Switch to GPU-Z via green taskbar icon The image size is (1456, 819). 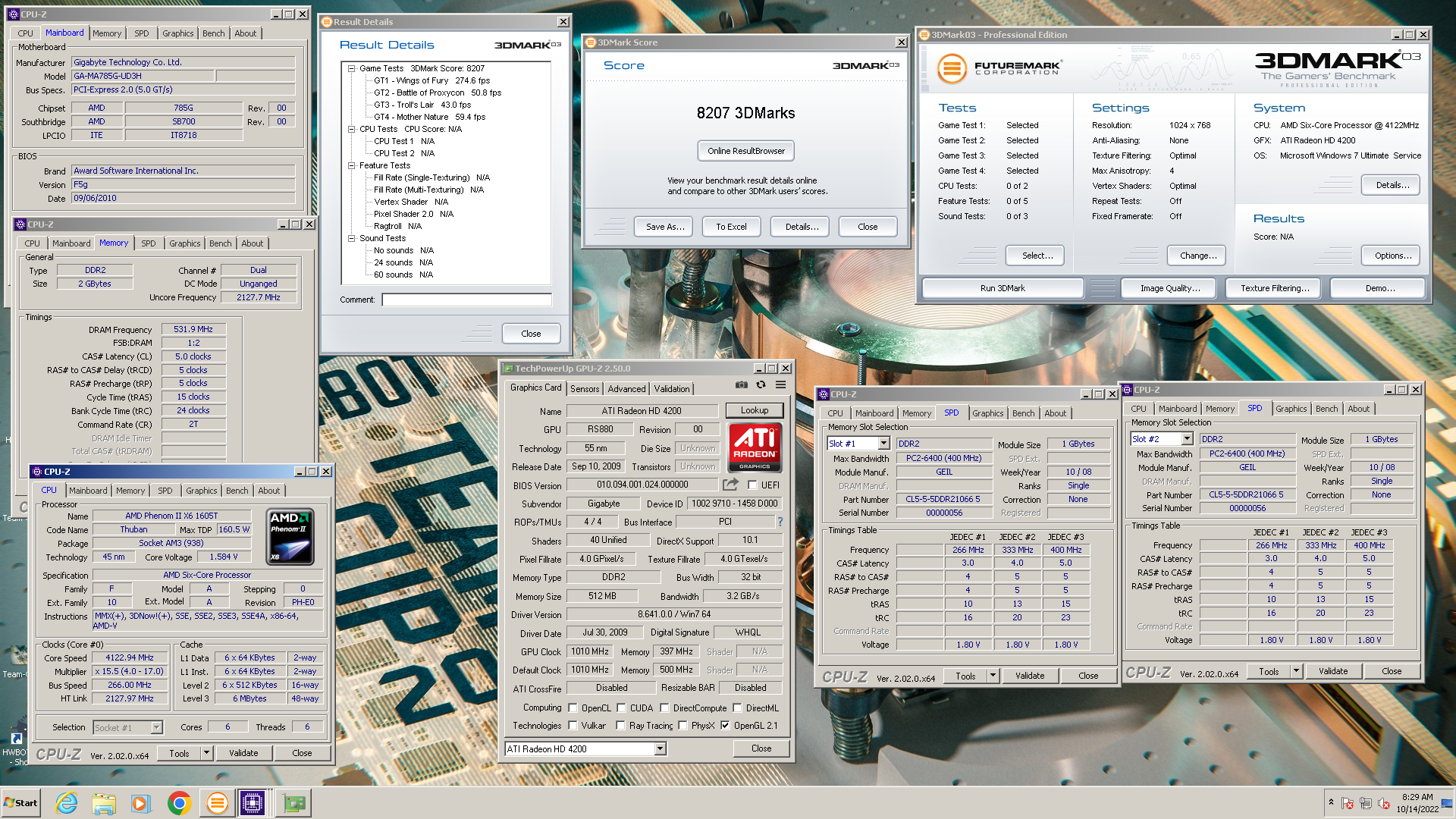click(294, 803)
